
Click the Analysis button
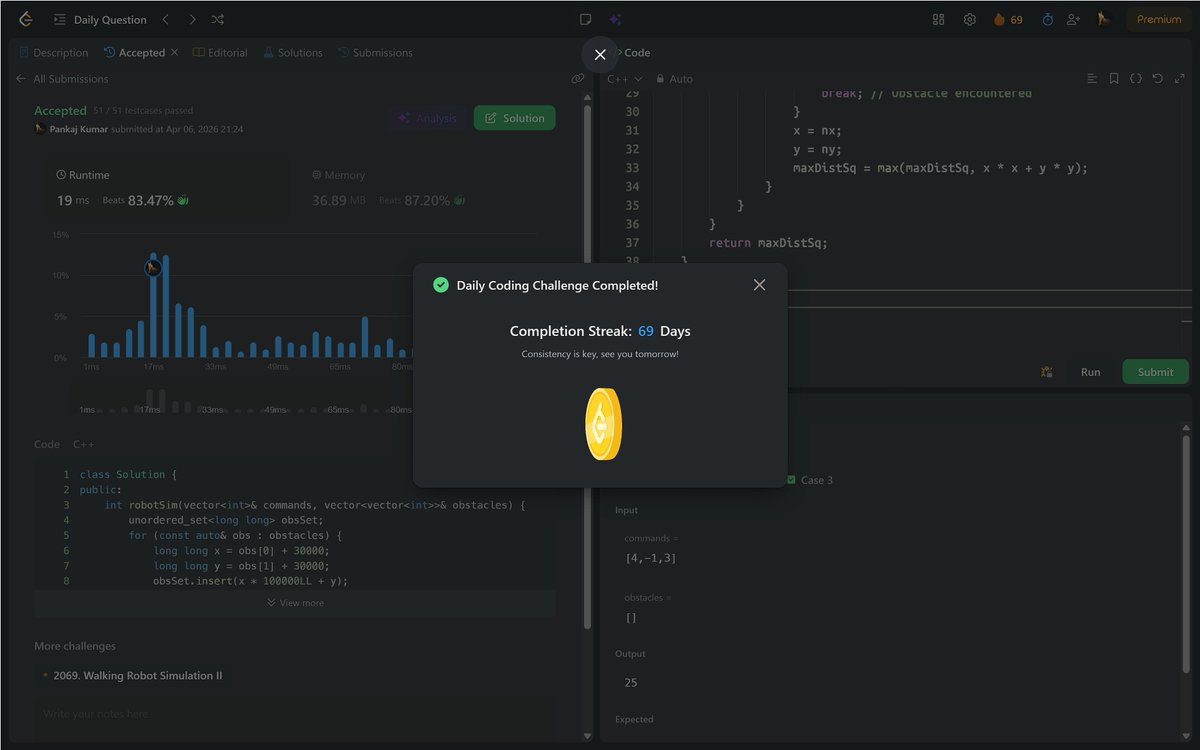[x=427, y=118]
